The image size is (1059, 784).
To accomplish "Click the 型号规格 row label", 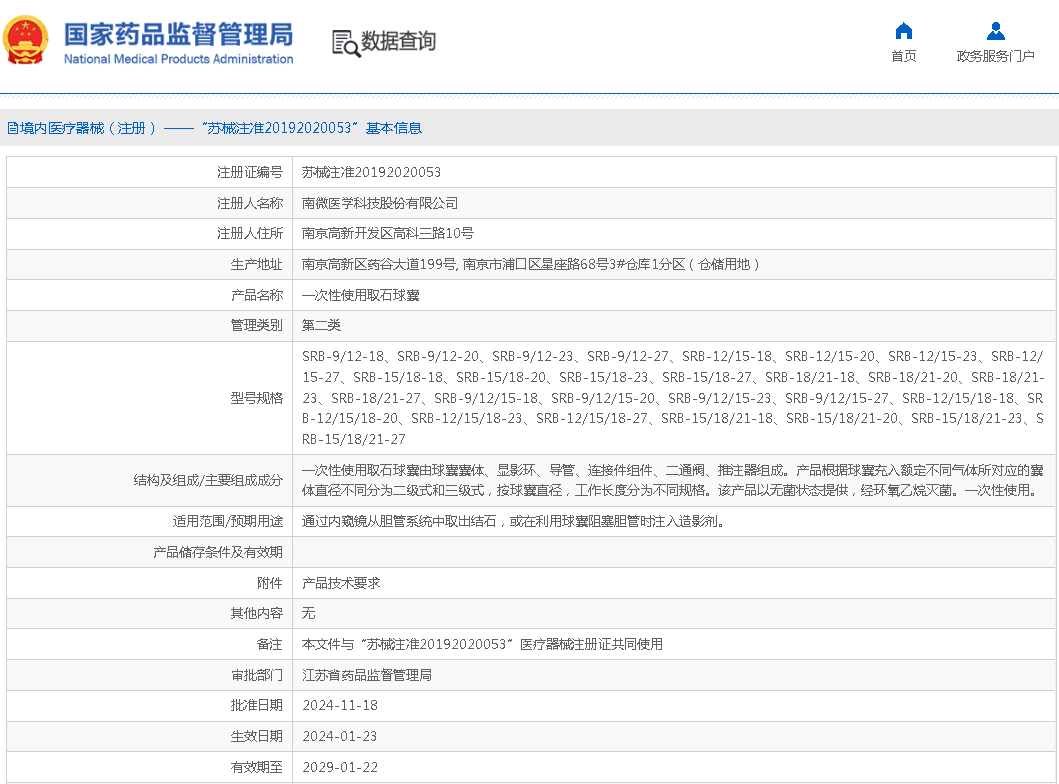I will 257,398.
